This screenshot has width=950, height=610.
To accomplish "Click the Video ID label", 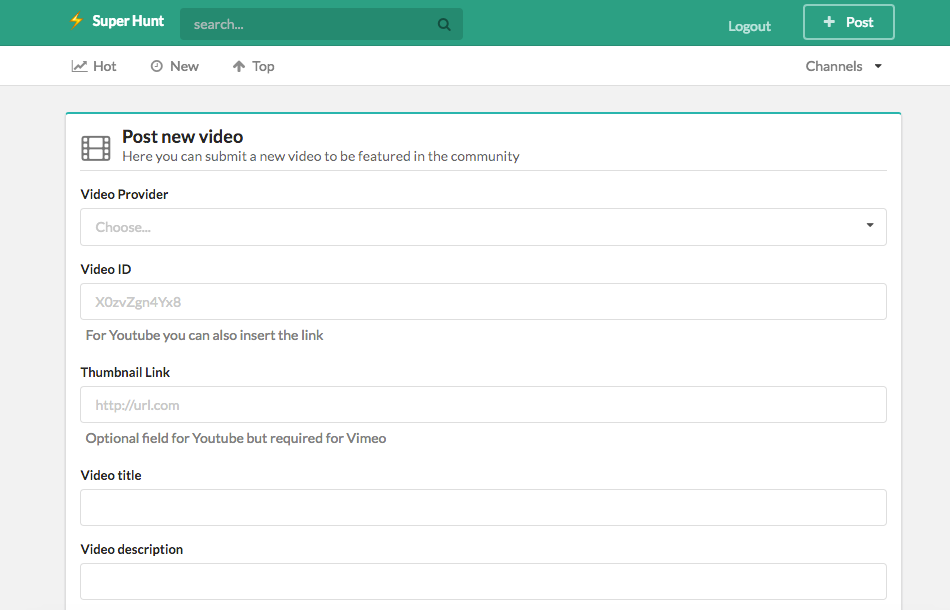I will 106,270.
